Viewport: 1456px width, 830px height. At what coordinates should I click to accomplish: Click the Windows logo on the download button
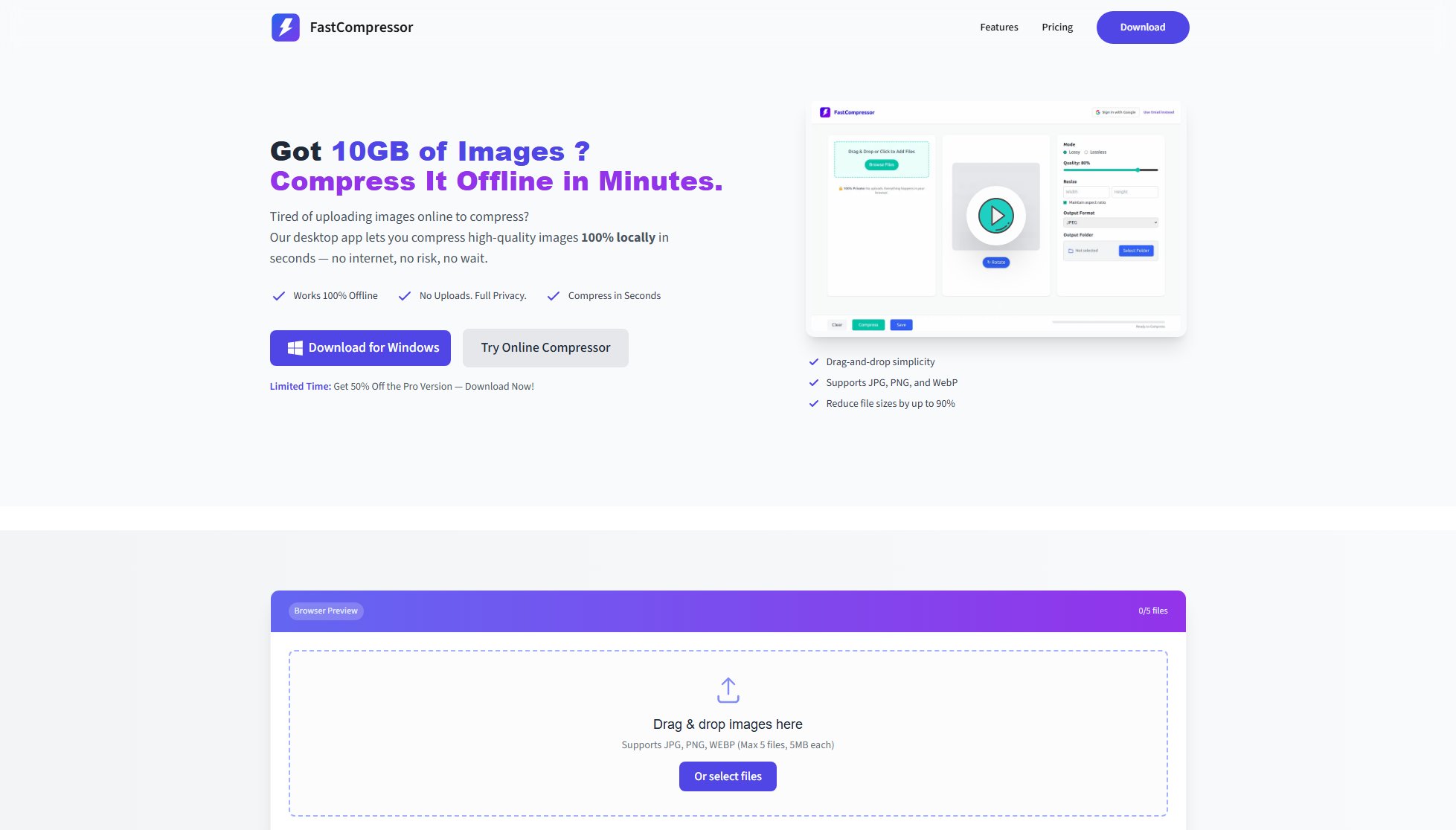pyautogui.click(x=295, y=347)
